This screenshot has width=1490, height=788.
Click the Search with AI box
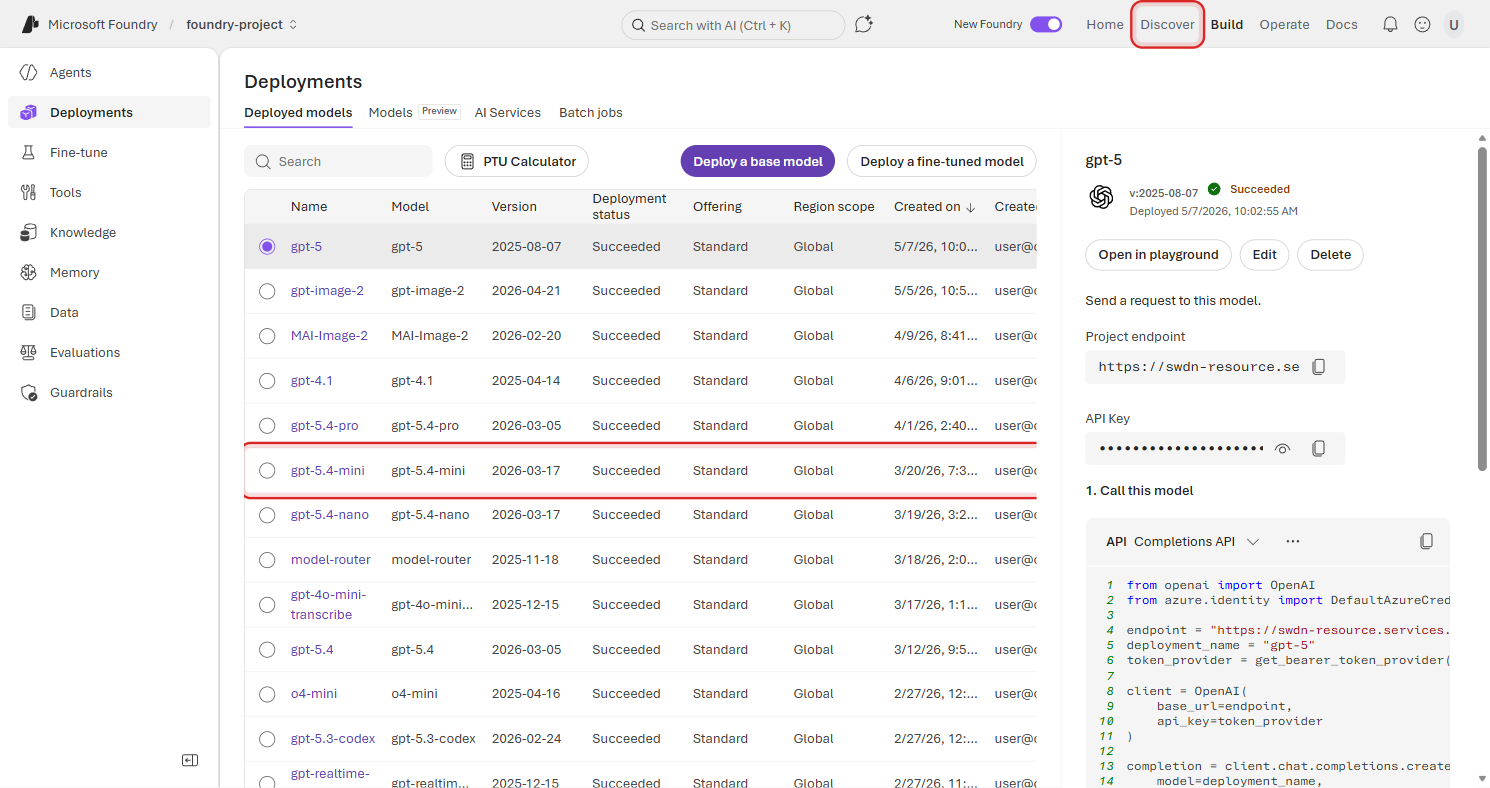(x=733, y=25)
